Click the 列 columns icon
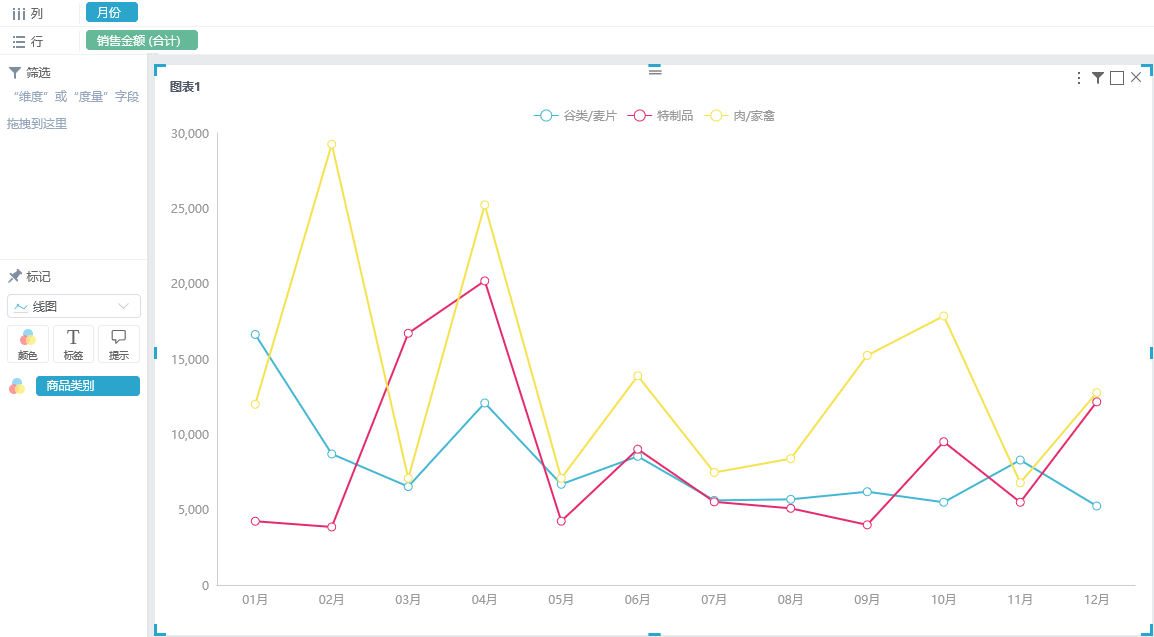1154x637 pixels. tap(18, 13)
